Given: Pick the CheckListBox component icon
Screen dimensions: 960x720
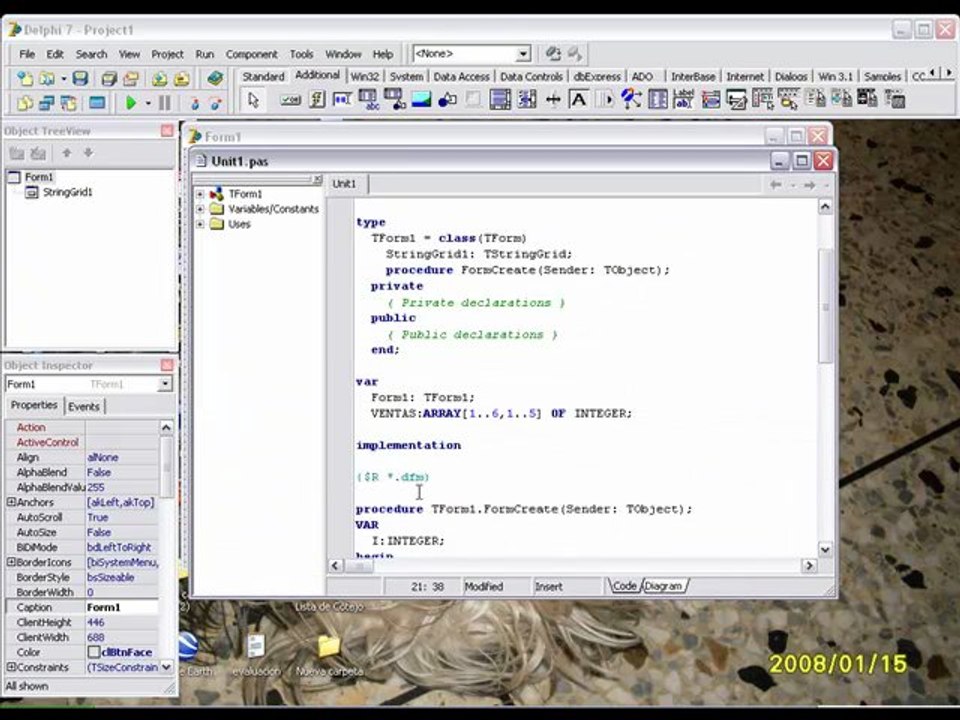Looking at the screenshot, I should (x=527, y=99).
